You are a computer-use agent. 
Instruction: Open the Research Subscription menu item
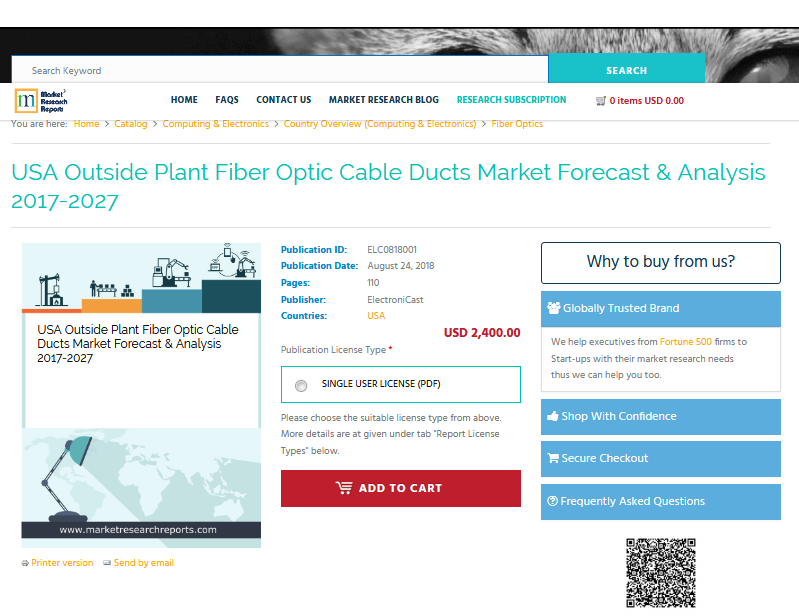coord(511,100)
